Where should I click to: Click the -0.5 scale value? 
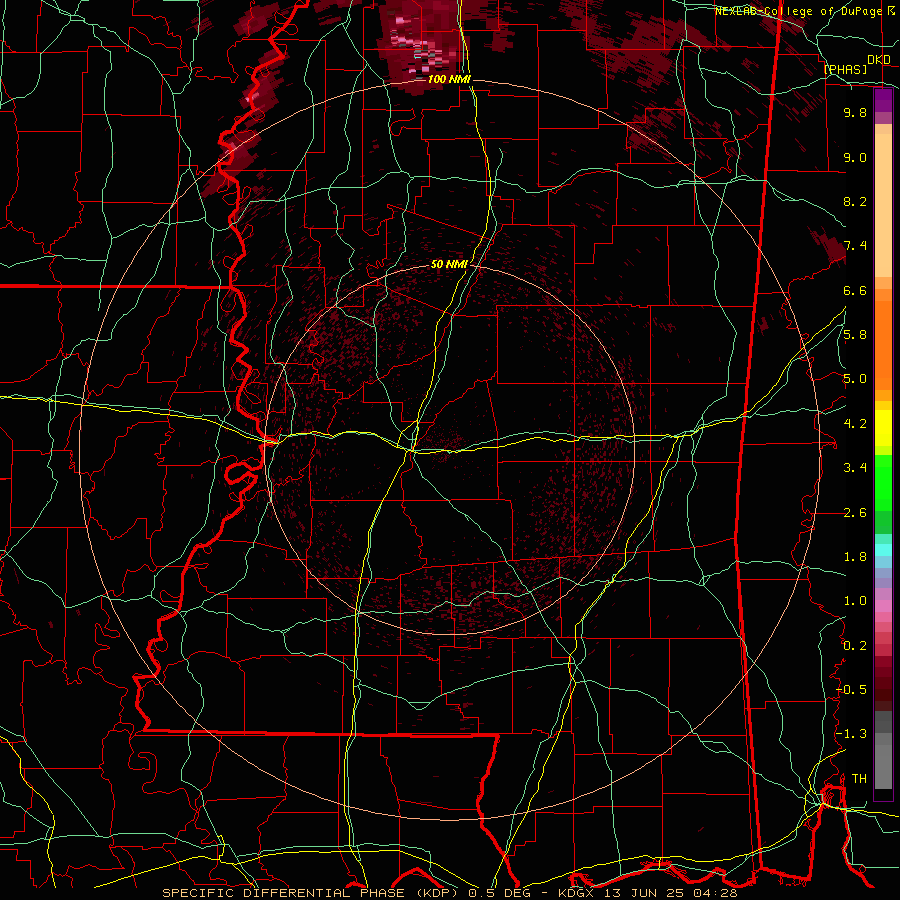pos(851,690)
